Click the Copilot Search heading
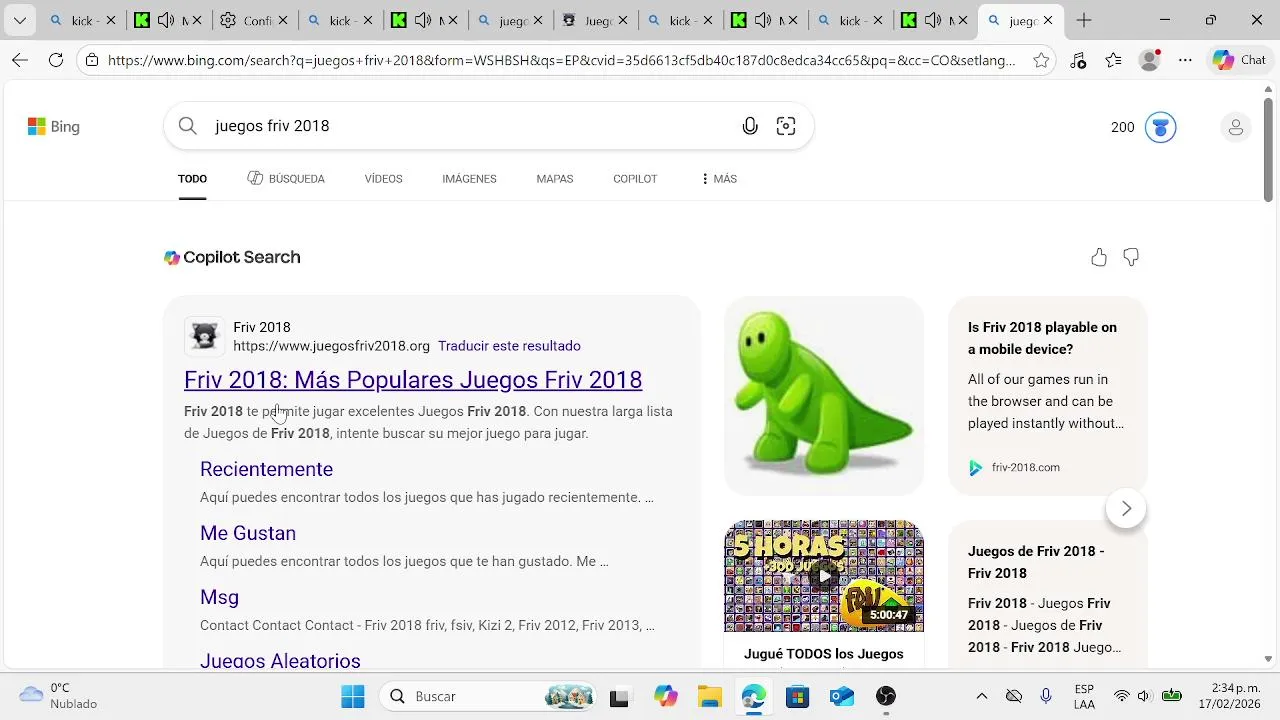Screen dimensions: 1280x720 (x=232, y=258)
